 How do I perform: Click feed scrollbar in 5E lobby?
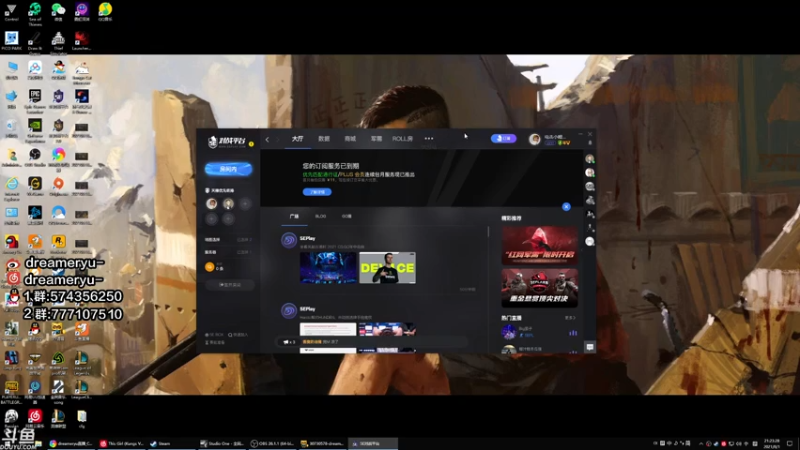(x=488, y=232)
